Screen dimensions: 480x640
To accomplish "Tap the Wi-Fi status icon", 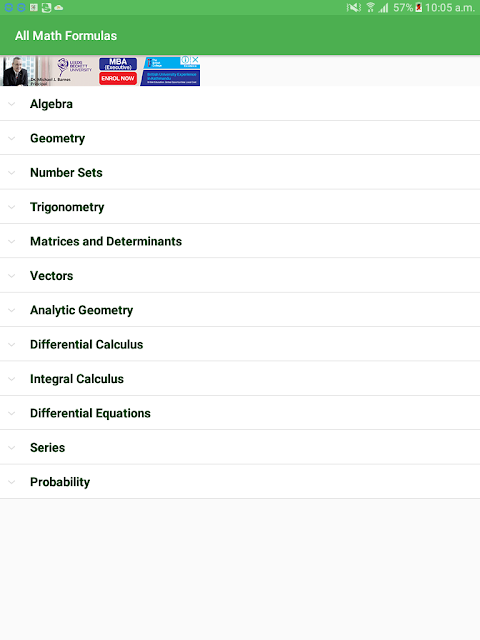I will click(371, 7).
